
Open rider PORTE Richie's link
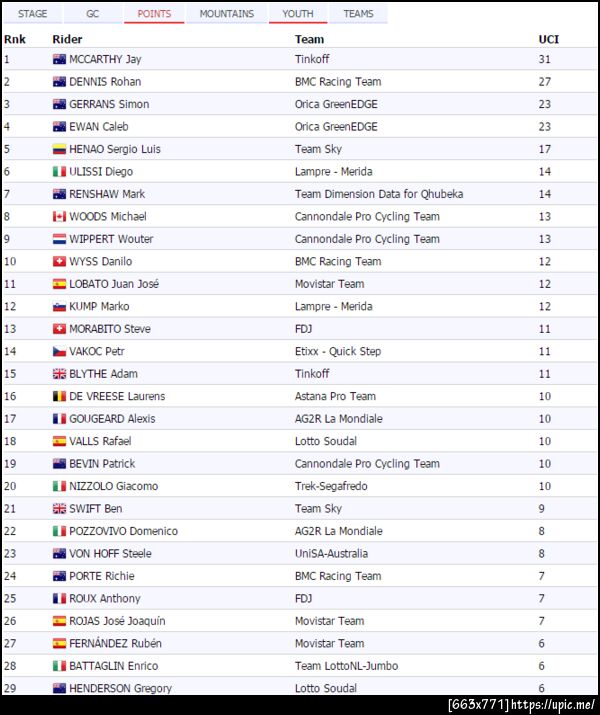101,576
